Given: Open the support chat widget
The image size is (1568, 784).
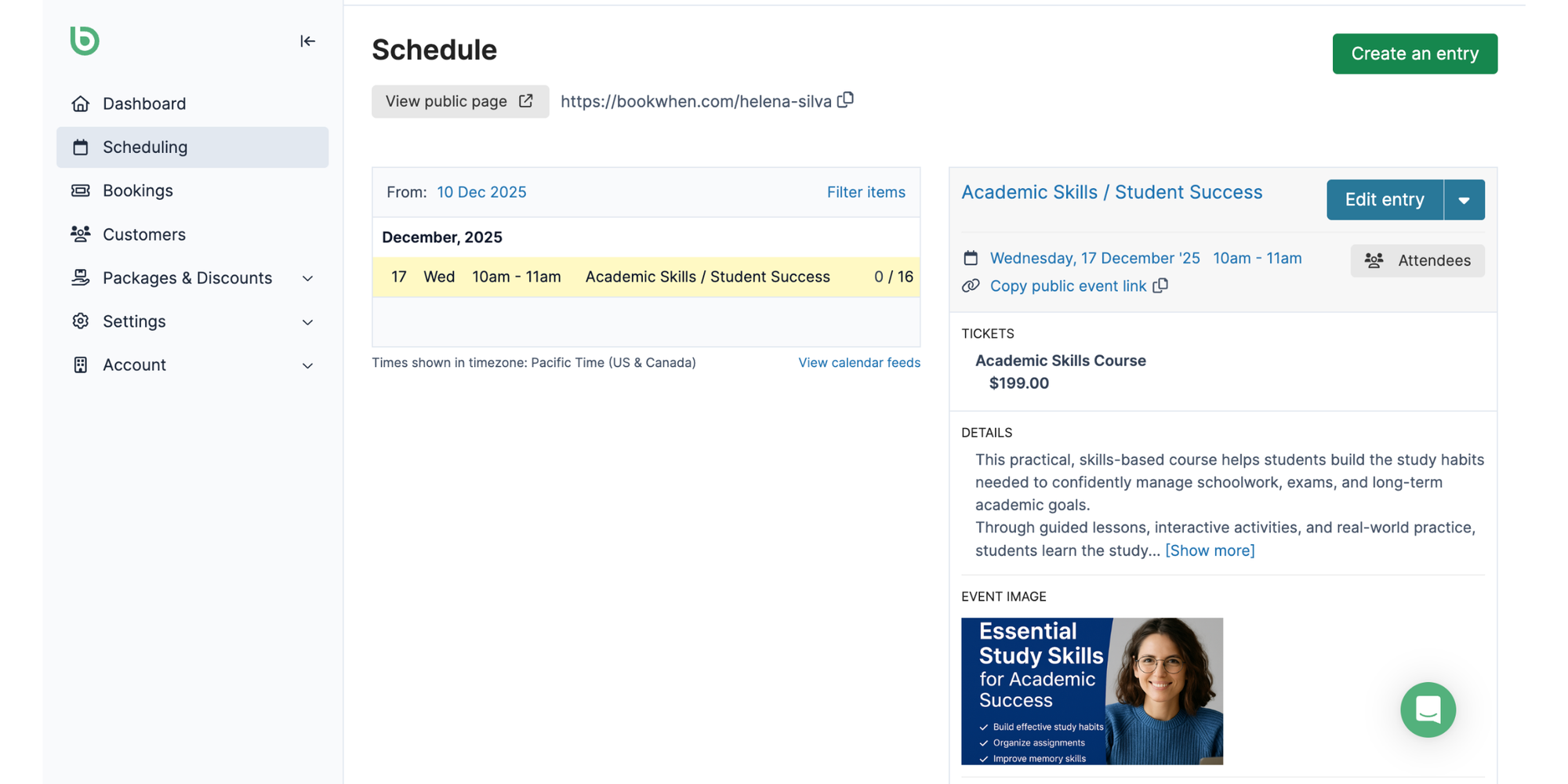Looking at the screenshot, I should click(x=1428, y=710).
